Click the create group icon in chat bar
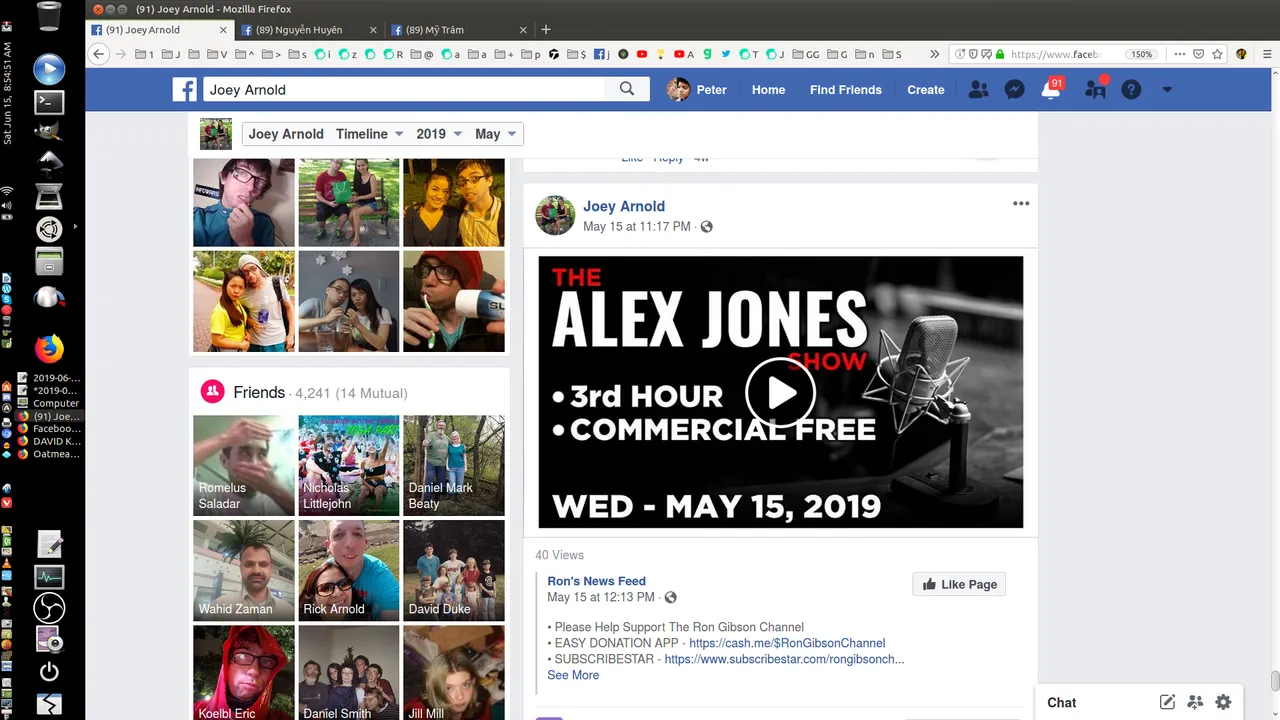 click(x=1195, y=702)
